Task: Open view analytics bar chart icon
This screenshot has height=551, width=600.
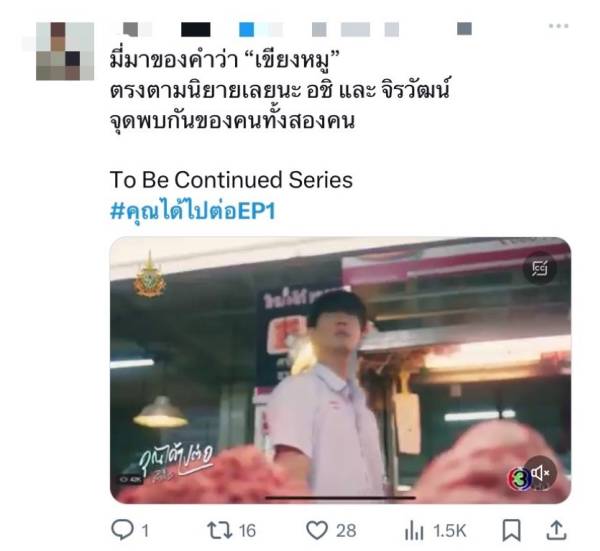Action: (414, 531)
